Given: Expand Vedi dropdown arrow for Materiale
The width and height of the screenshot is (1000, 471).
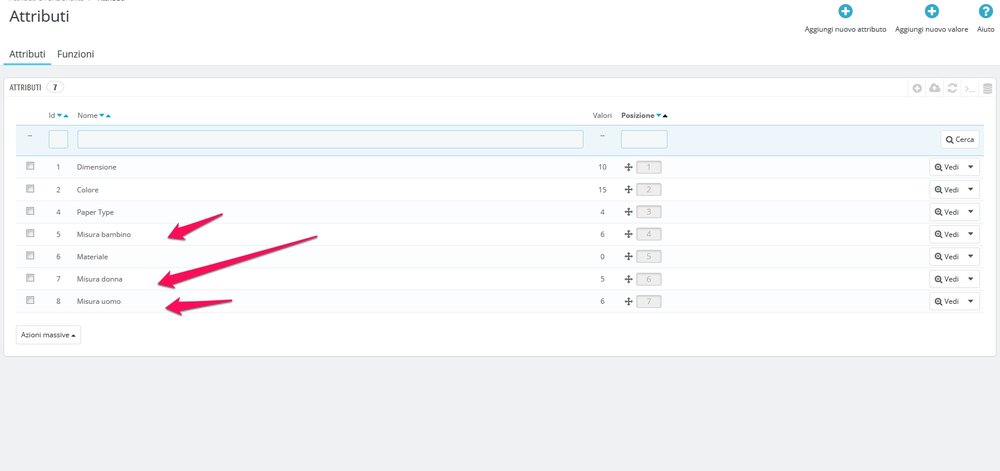Looking at the screenshot, I should pyautogui.click(x=971, y=256).
